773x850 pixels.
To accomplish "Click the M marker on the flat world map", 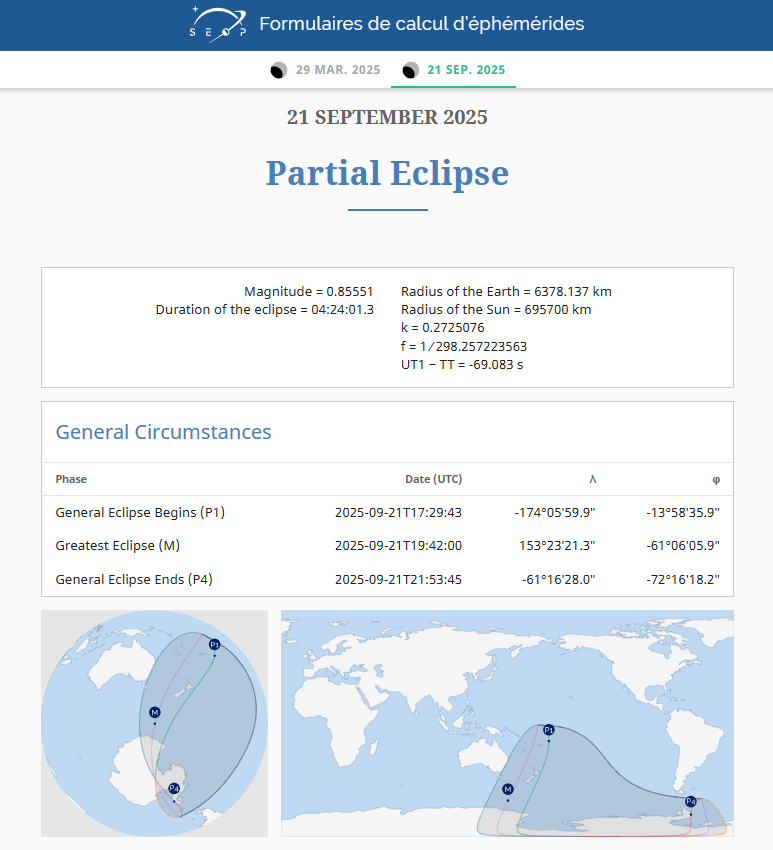I will click(x=508, y=789).
